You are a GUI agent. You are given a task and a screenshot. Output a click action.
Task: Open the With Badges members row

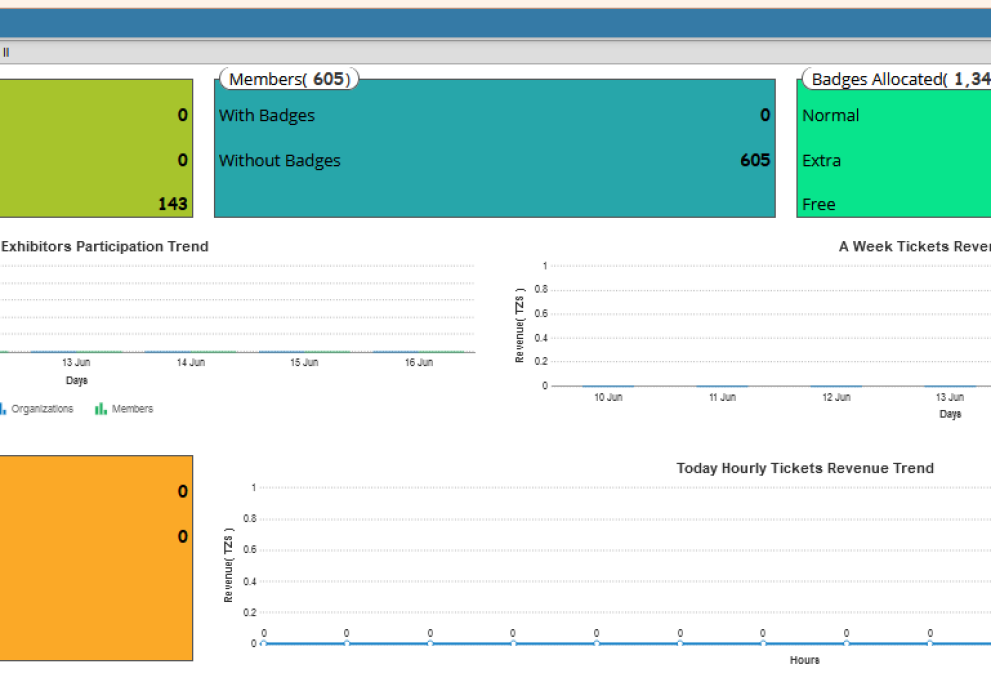(267, 116)
